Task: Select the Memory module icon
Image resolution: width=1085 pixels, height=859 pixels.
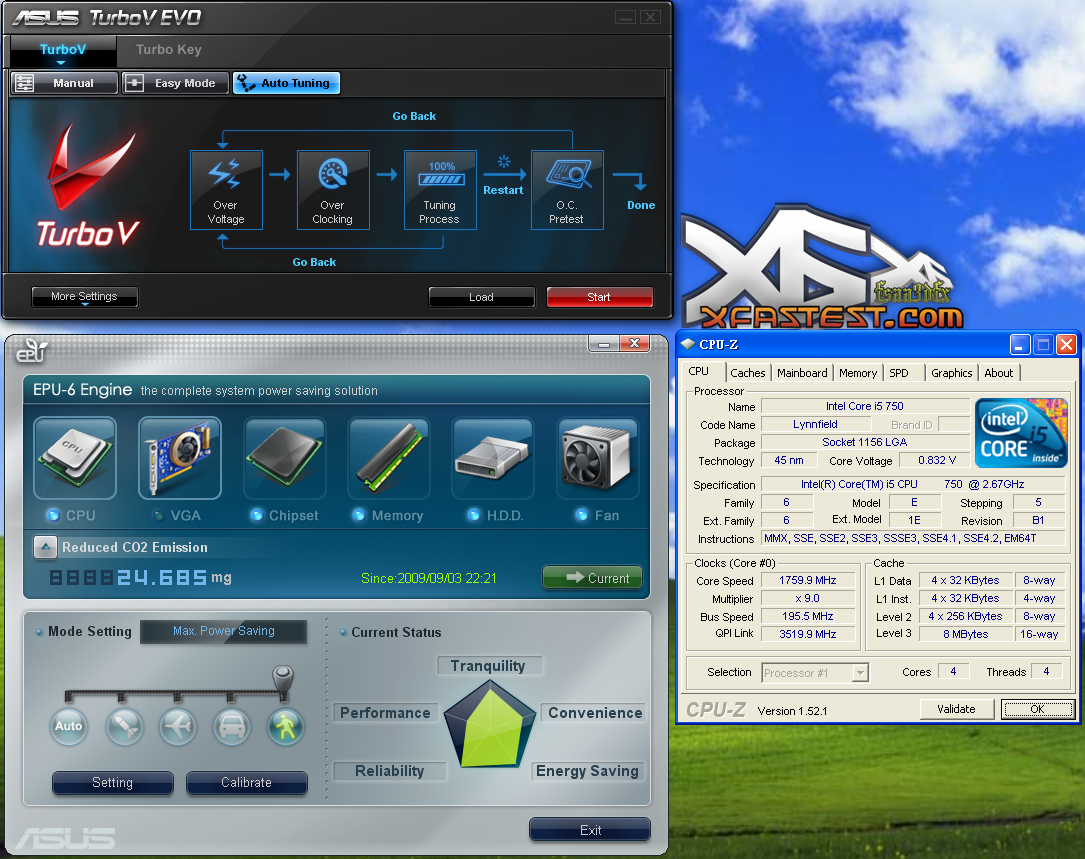Action: tap(389, 458)
